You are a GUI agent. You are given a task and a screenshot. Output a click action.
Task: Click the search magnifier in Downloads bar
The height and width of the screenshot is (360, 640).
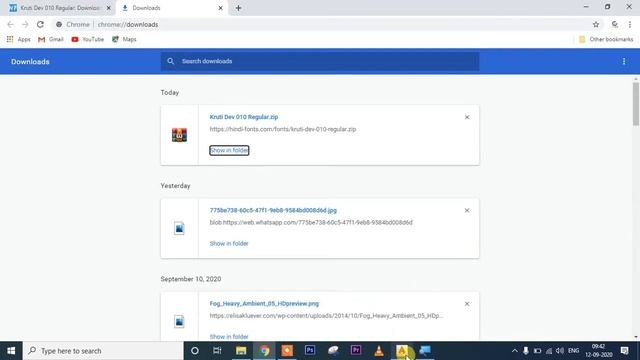tap(171, 61)
